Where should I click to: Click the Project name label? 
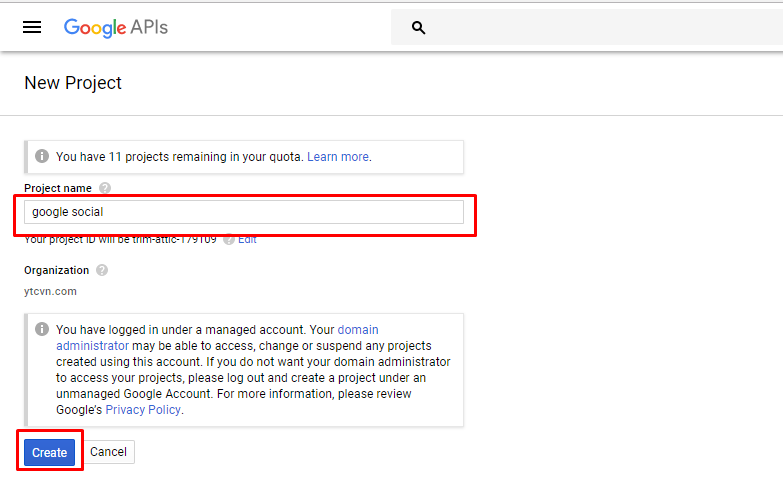point(58,188)
